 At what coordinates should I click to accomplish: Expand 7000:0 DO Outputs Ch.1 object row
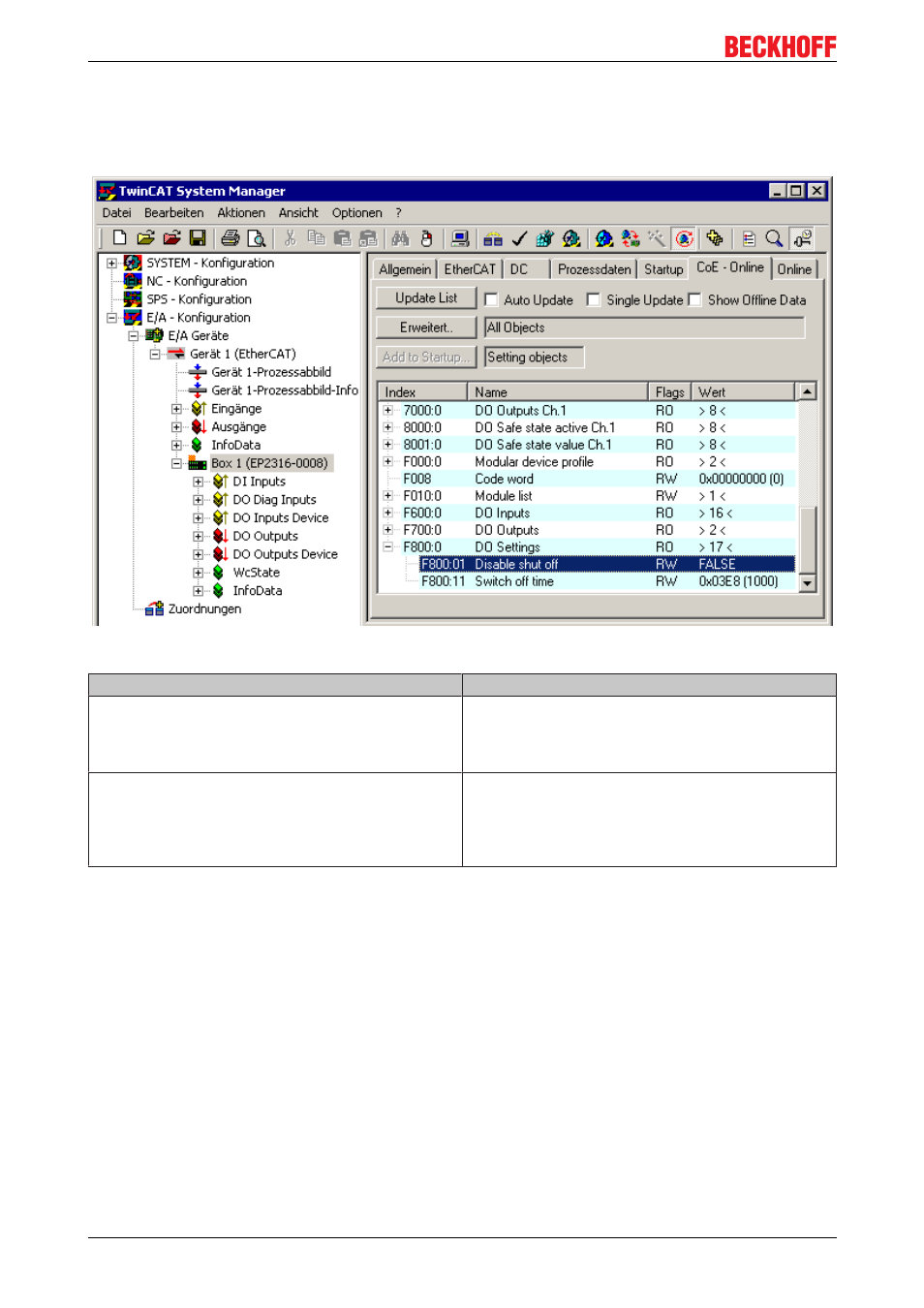[x=388, y=410]
